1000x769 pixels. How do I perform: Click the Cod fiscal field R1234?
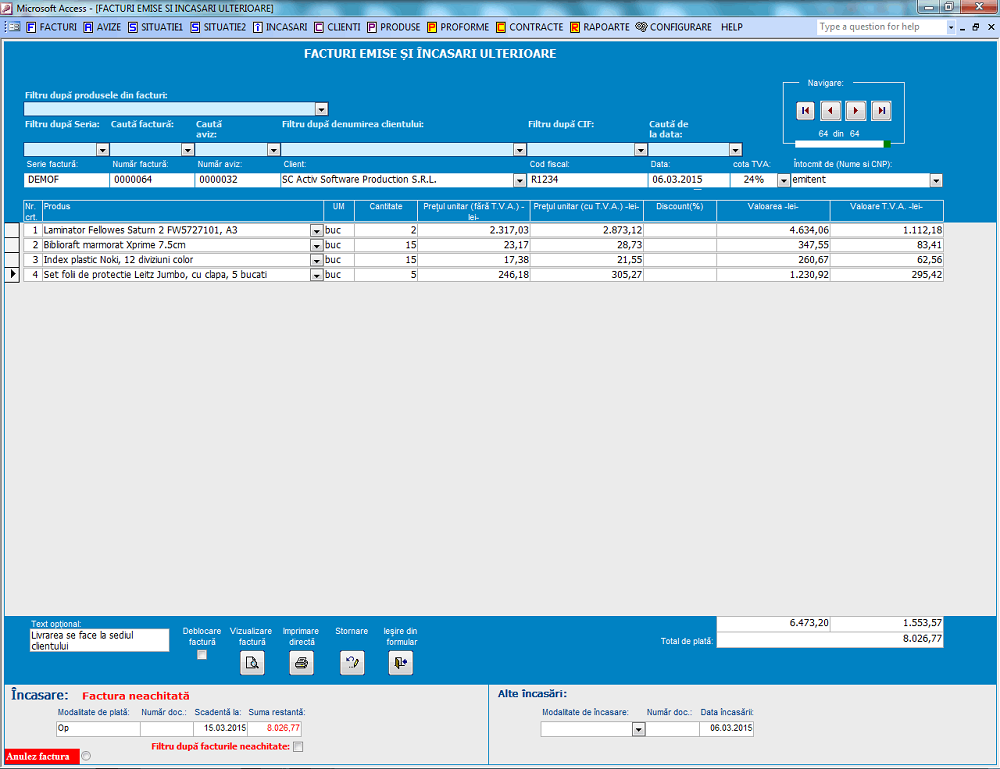pos(587,180)
